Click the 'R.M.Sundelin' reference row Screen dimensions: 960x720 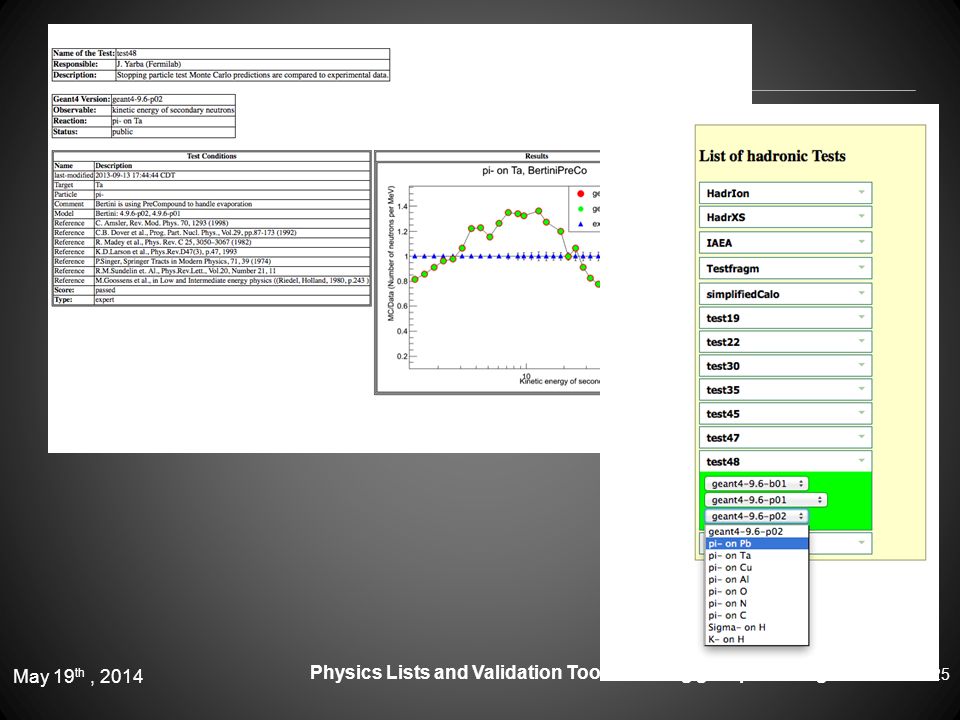[231, 271]
